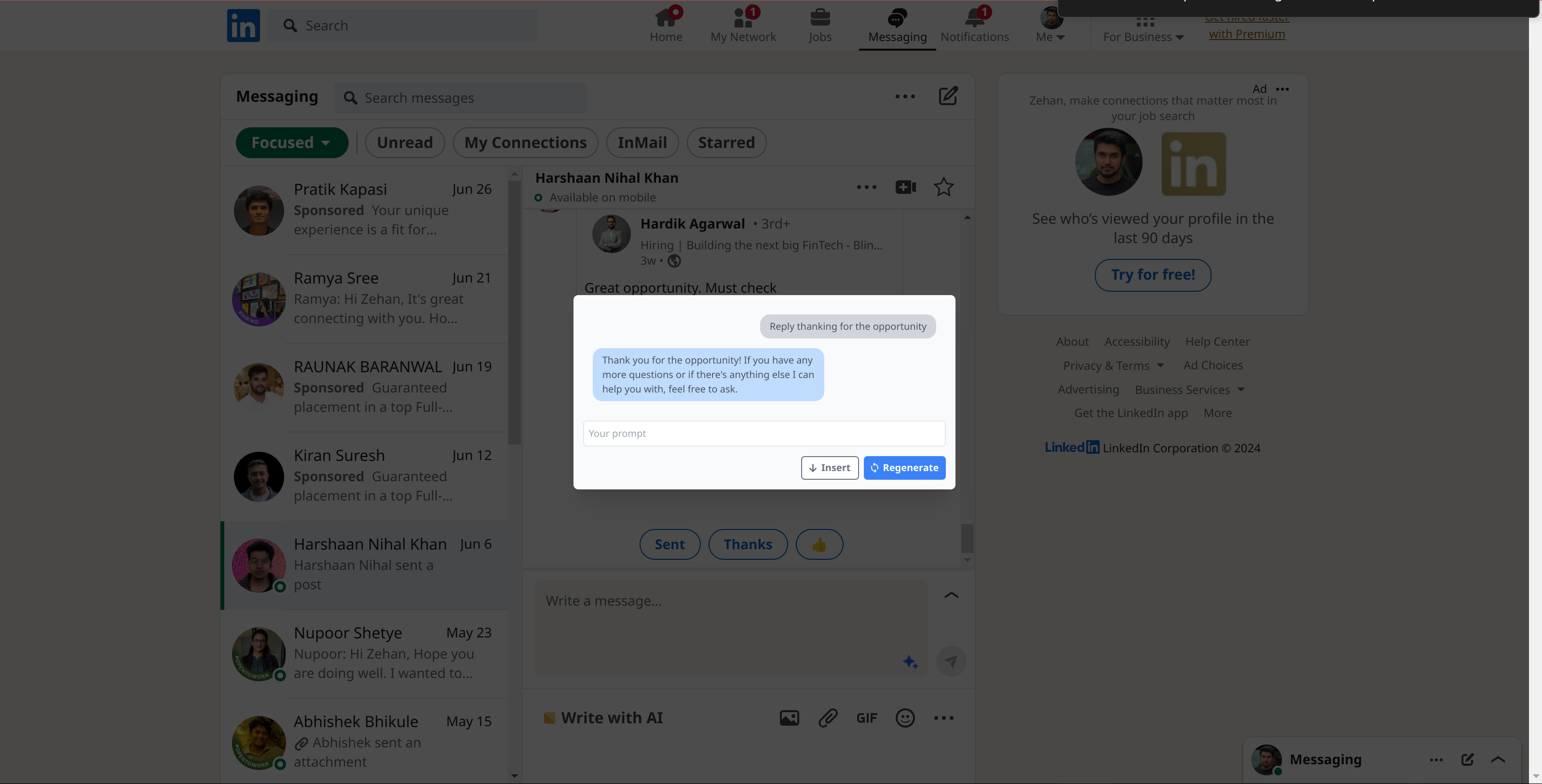Open Nupoor Shetye conversation

[364, 653]
